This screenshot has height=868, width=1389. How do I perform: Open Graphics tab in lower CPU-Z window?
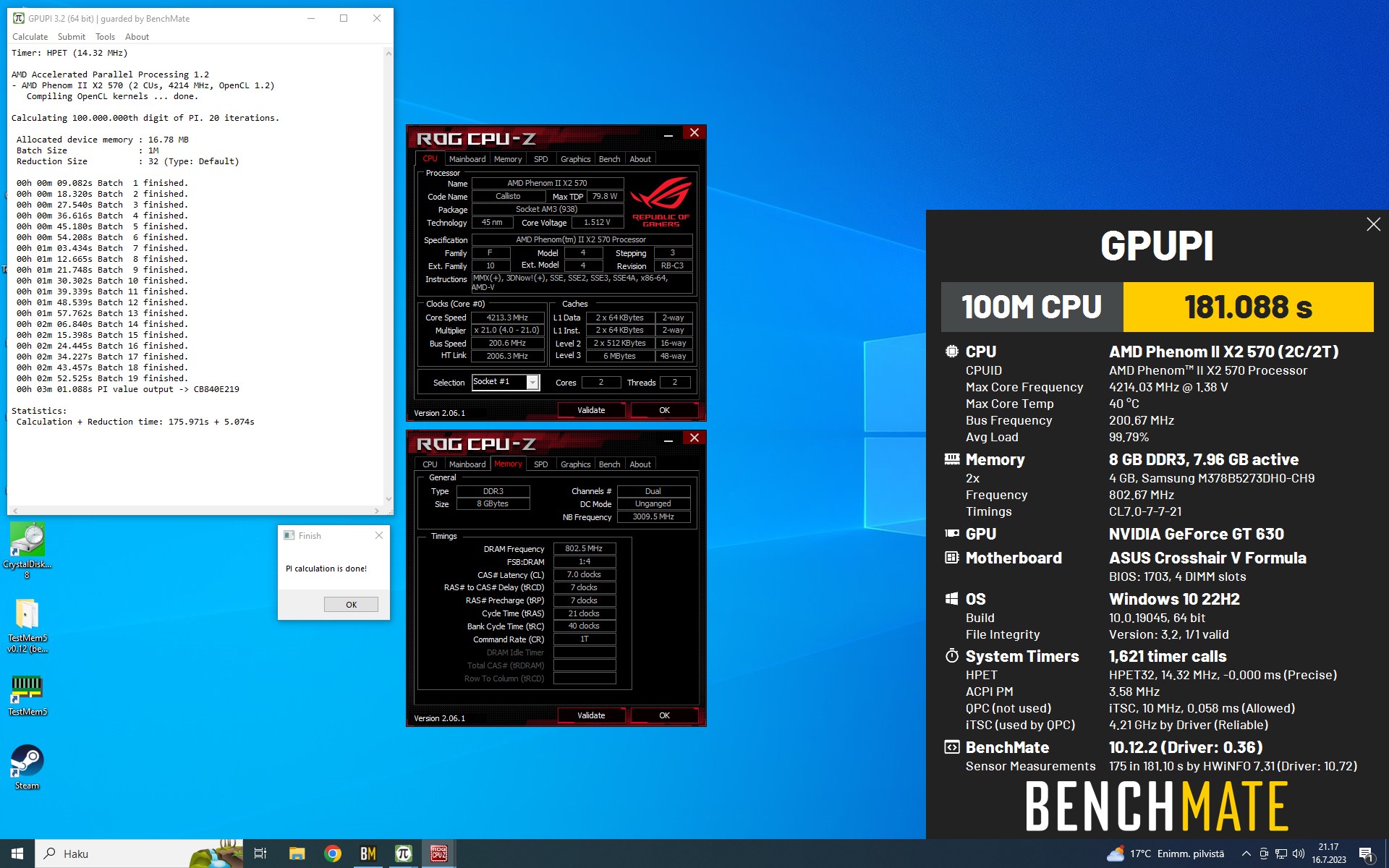[576, 464]
